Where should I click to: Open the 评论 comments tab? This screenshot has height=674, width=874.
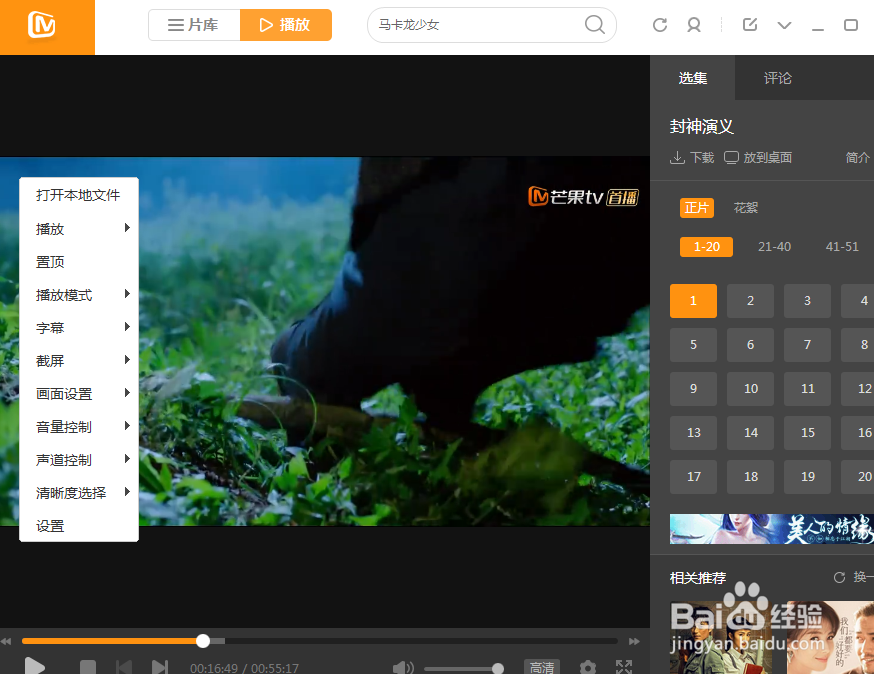(777, 78)
